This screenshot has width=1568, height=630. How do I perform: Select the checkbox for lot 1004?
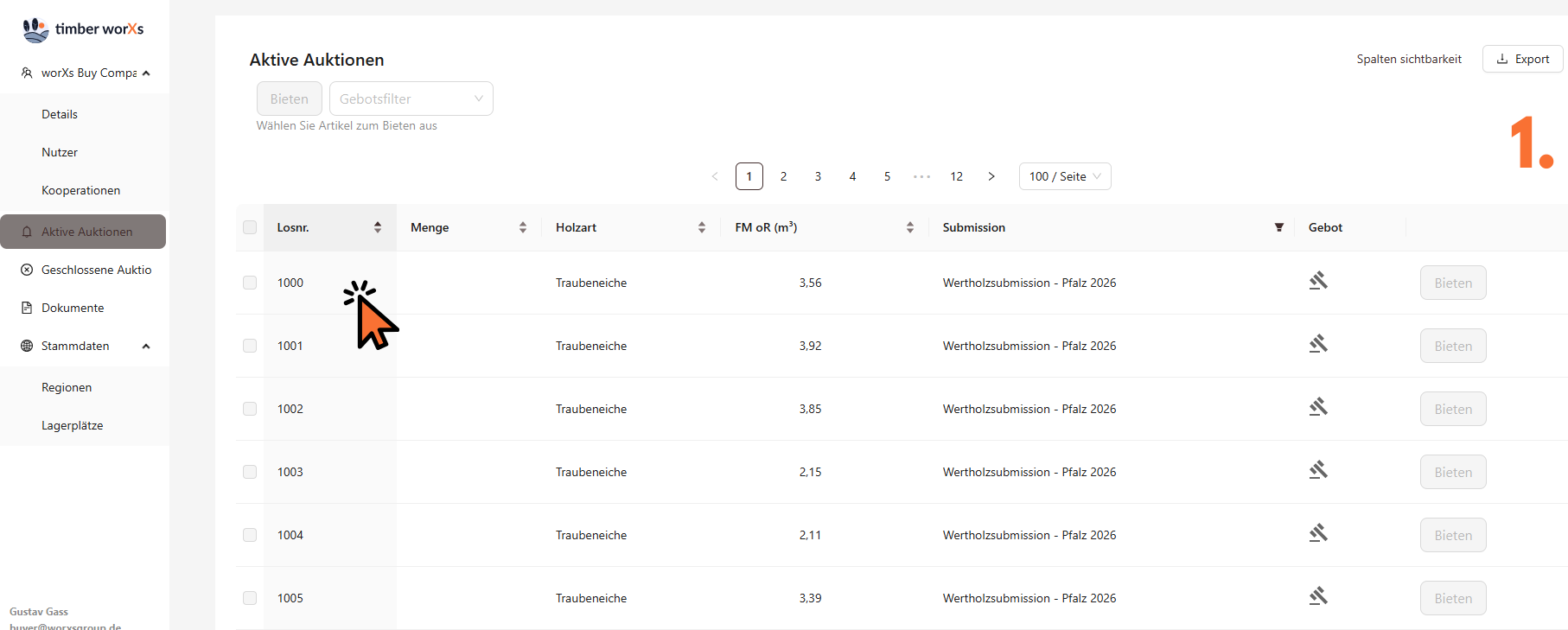(250, 535)
